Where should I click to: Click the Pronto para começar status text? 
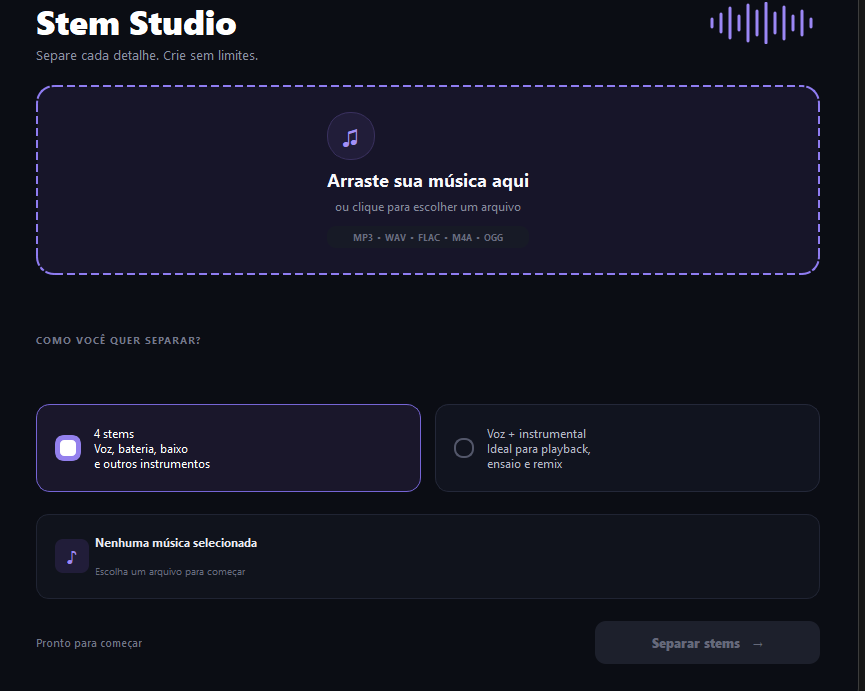89,643
